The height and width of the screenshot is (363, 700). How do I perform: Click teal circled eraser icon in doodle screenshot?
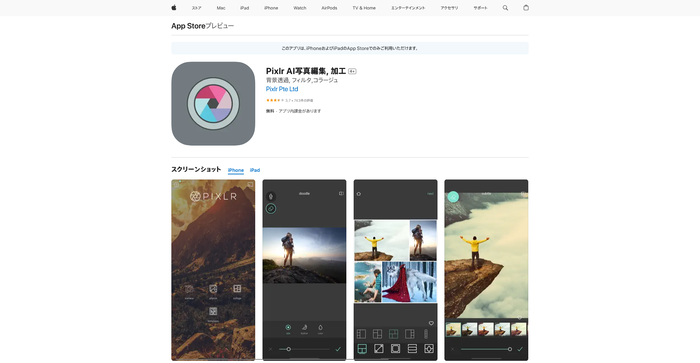[271, 209]
